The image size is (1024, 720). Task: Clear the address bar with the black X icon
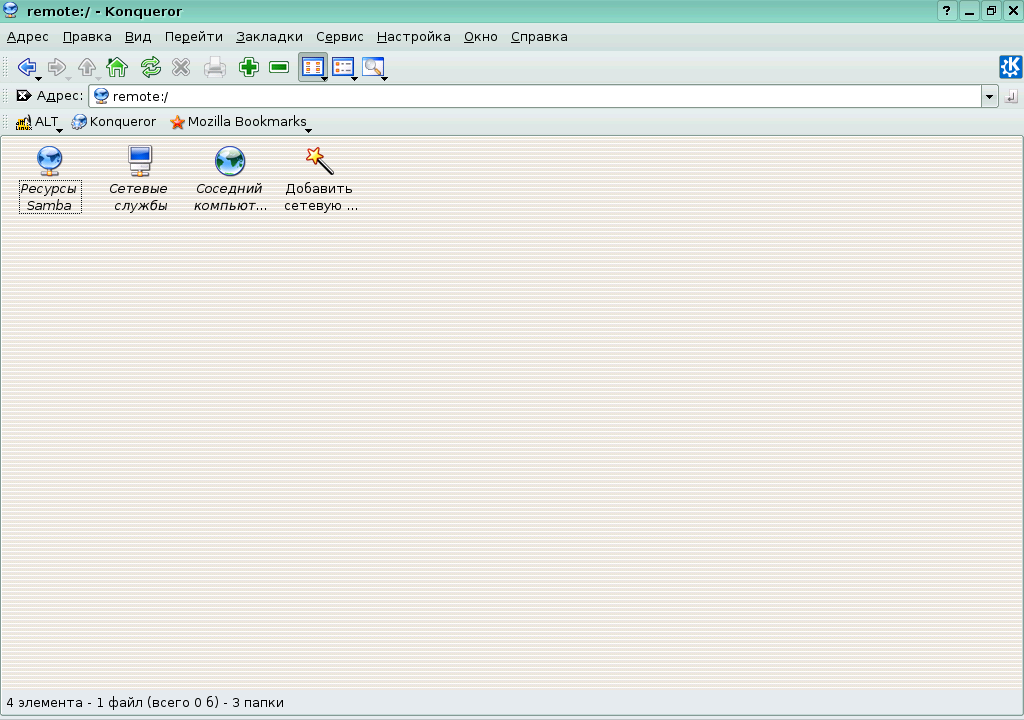click(x=24, y=96)
